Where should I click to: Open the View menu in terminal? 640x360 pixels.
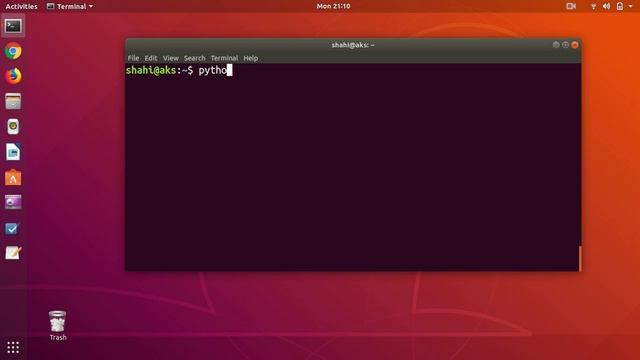click(x=171, y=58)
